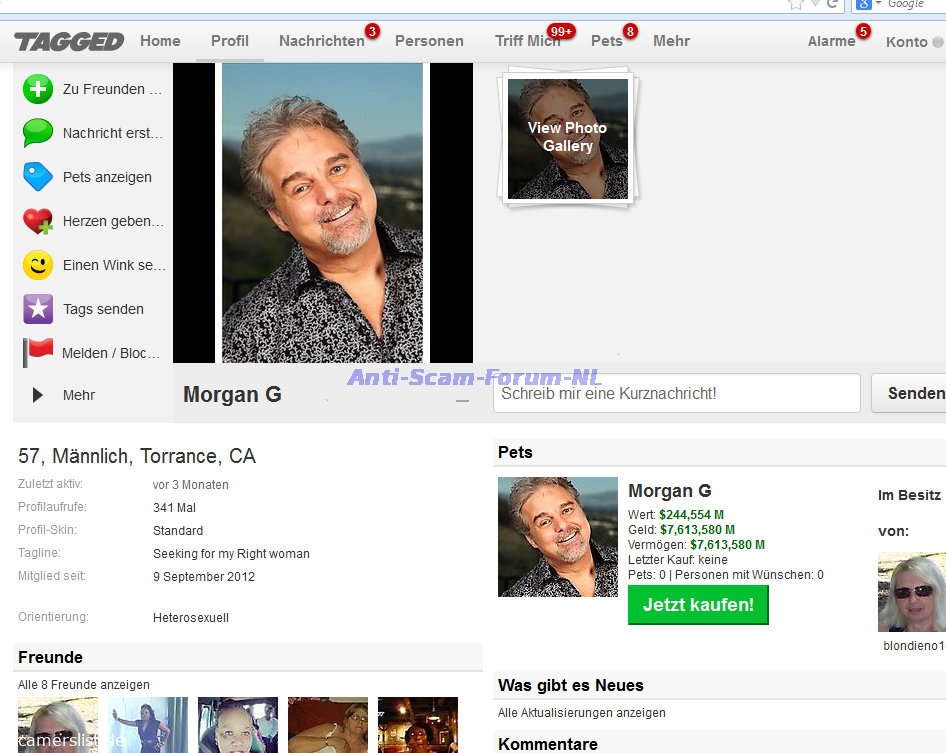The width and height of the screenshot is (946, 753).
Task: Click the red flag Melden icon
Action: click(38, 352)
